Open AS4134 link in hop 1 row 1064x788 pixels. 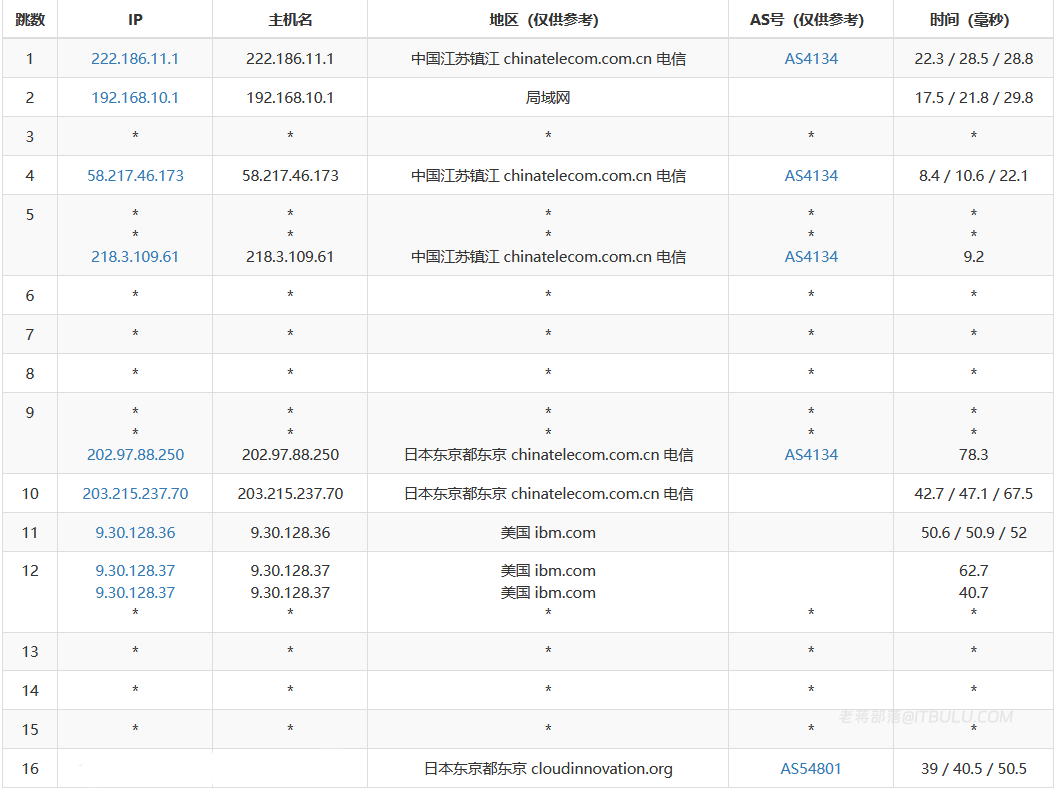[x=811, y=59]
